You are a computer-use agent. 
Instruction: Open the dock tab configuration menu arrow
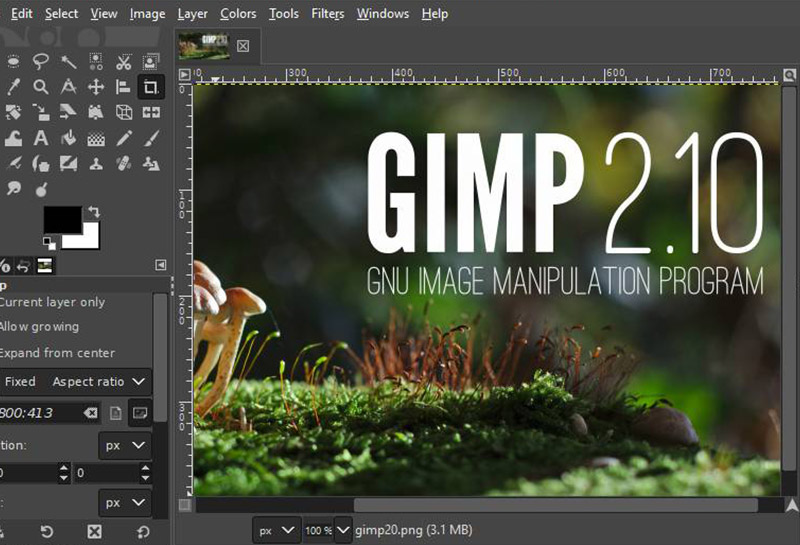tap(161, 265)
